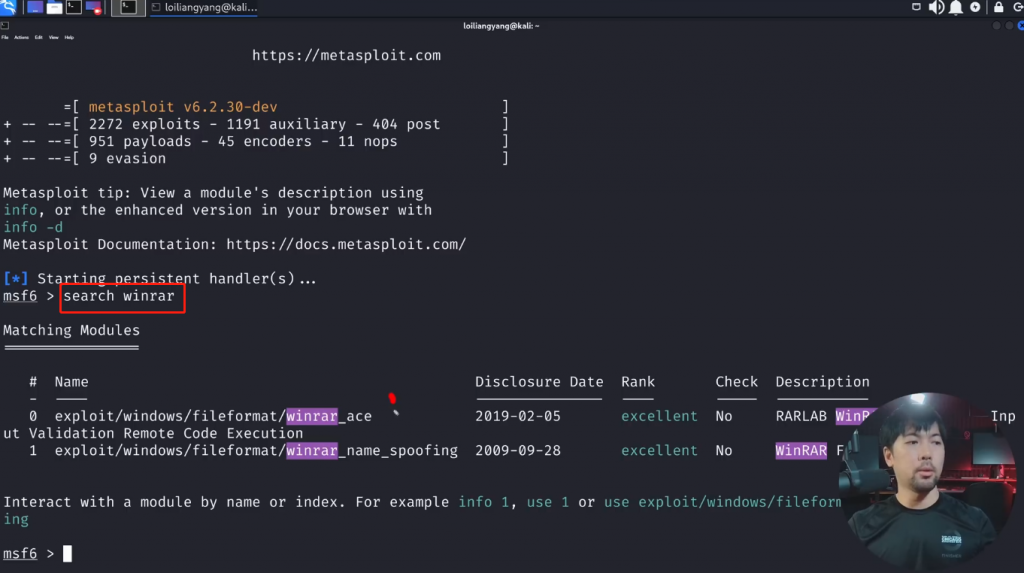Open the file manager panel launcher
The image size is (1024, 573).
[54, 8]
